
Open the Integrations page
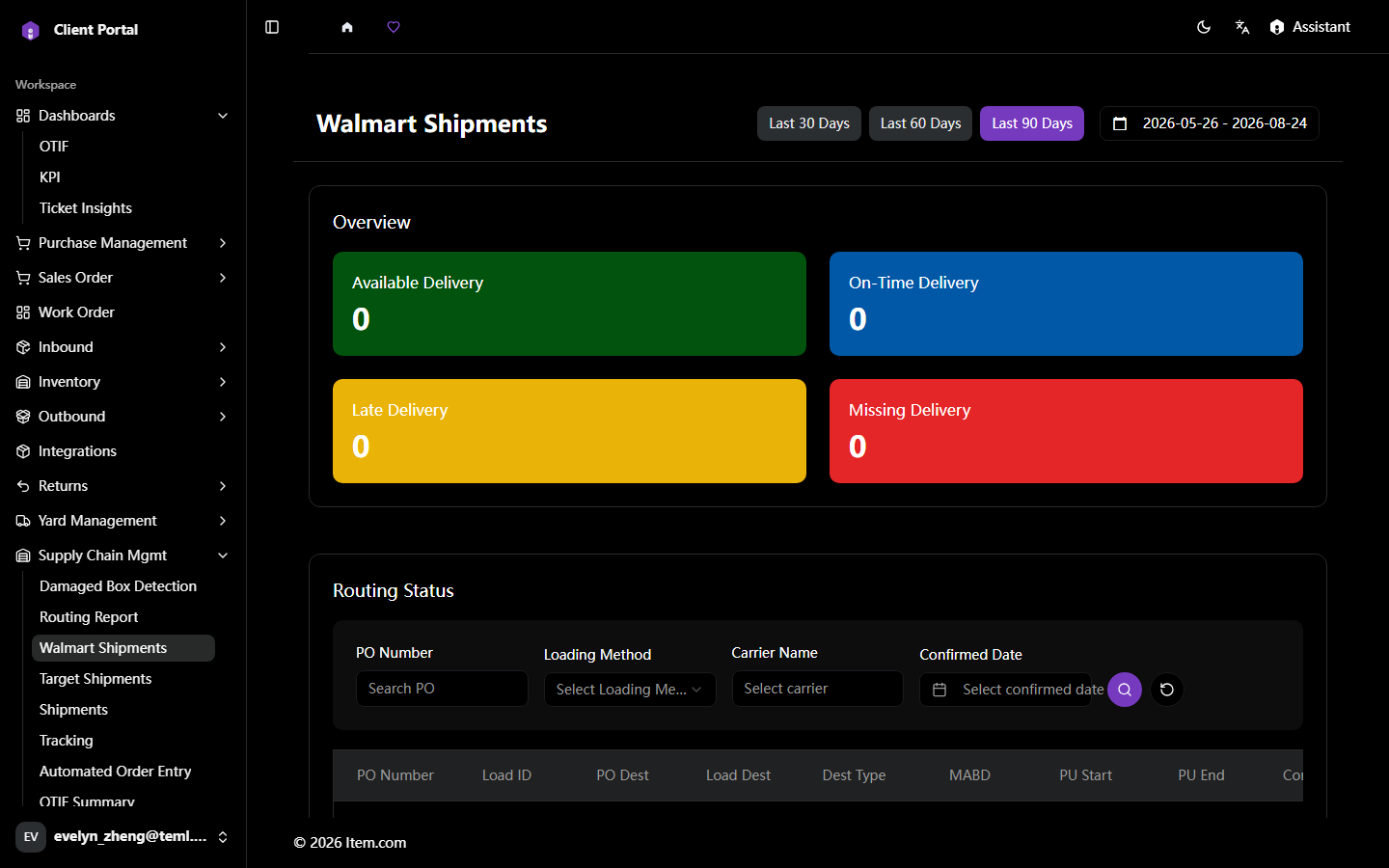coord(122,451)
